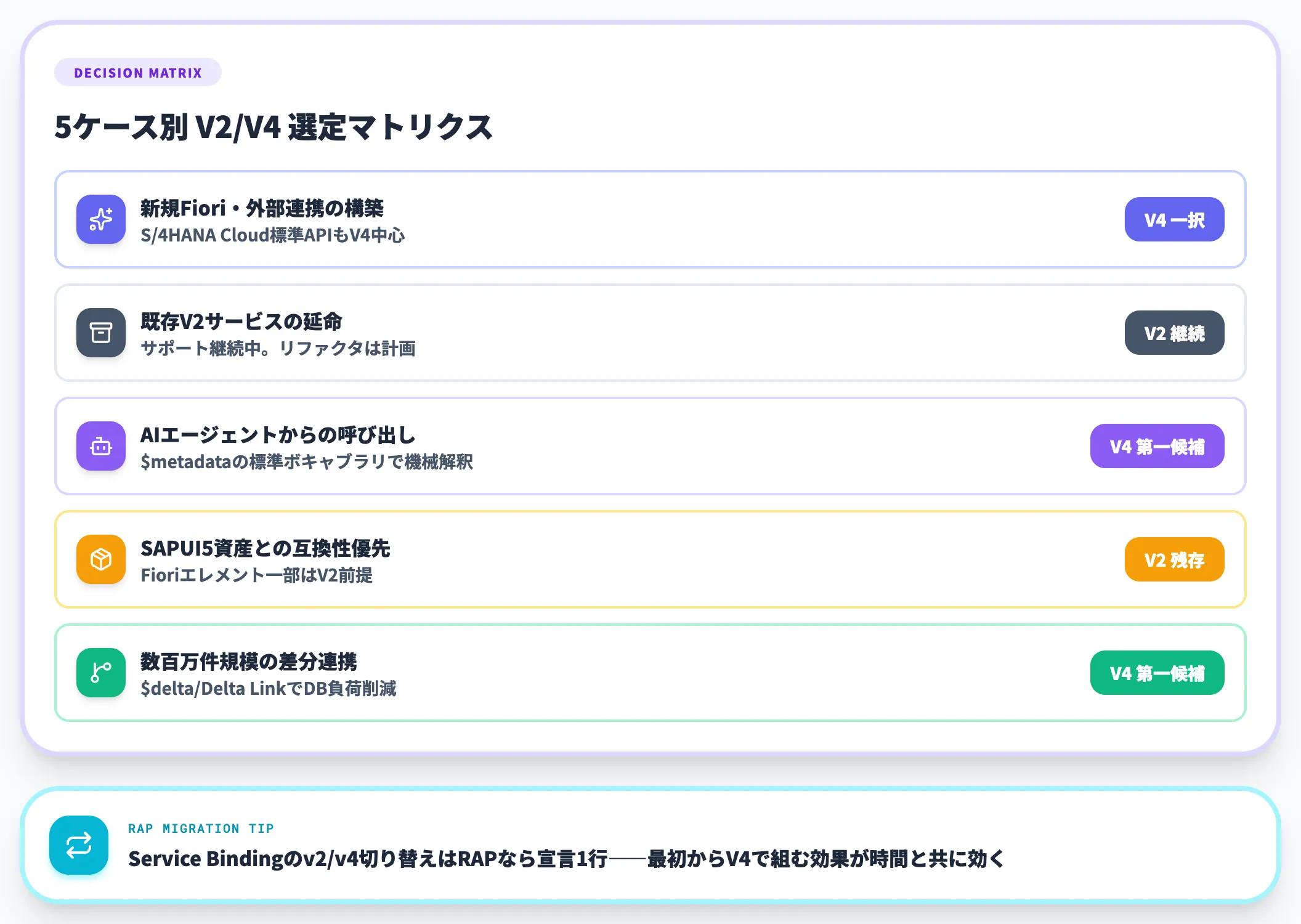Click the archive box icon for 既存V2サービス
Screen dimensions: 1301x924
[101, 333]
